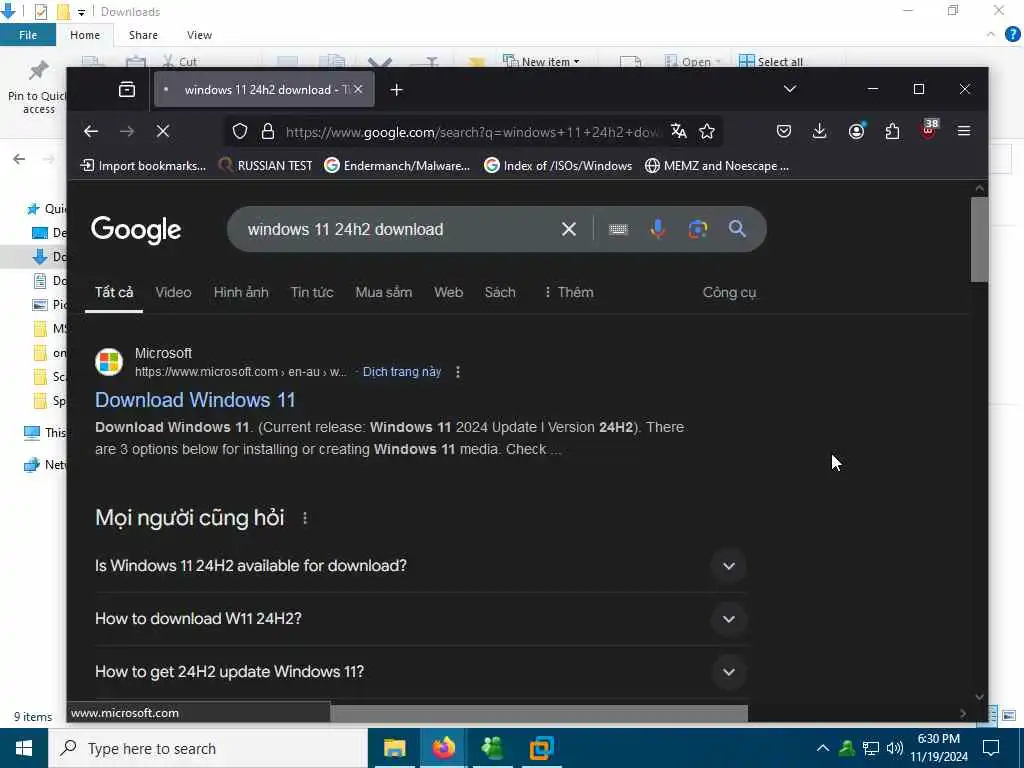The image size is (1024, 768).
Task: Open Firefox account icon
Action: [x=856, y=131]
